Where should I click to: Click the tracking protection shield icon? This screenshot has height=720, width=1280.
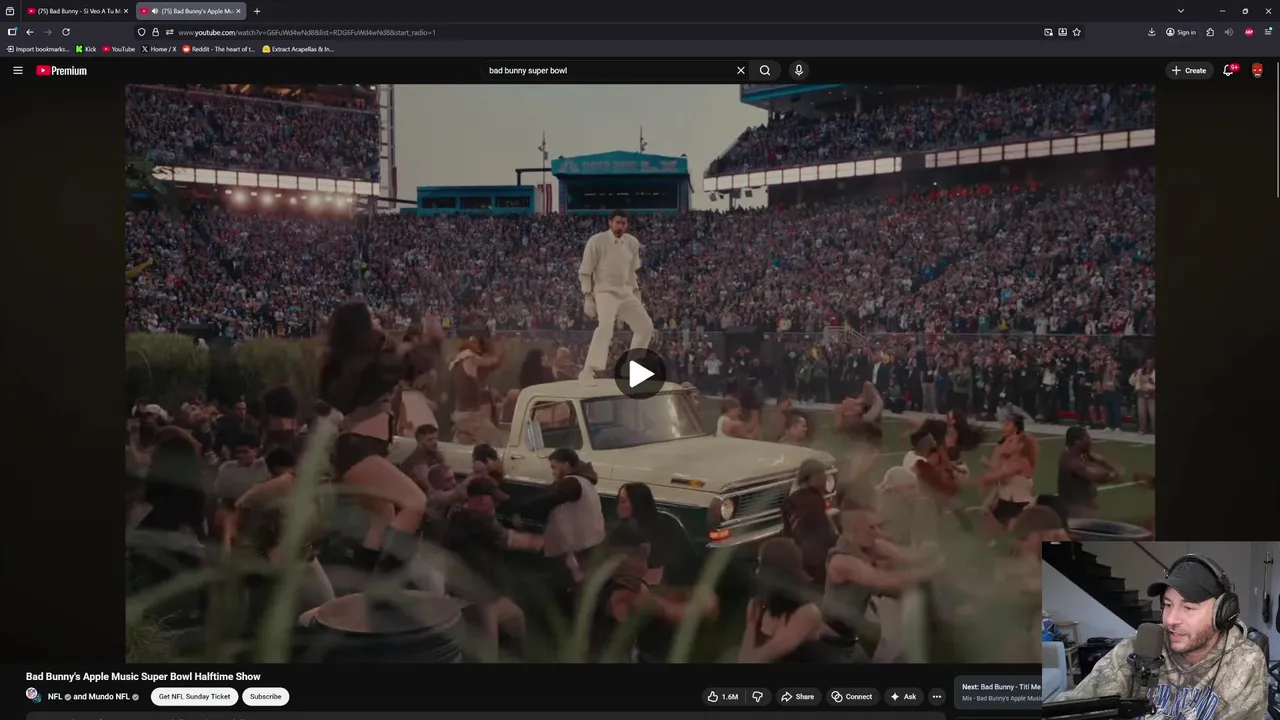(x=141, y=32)
